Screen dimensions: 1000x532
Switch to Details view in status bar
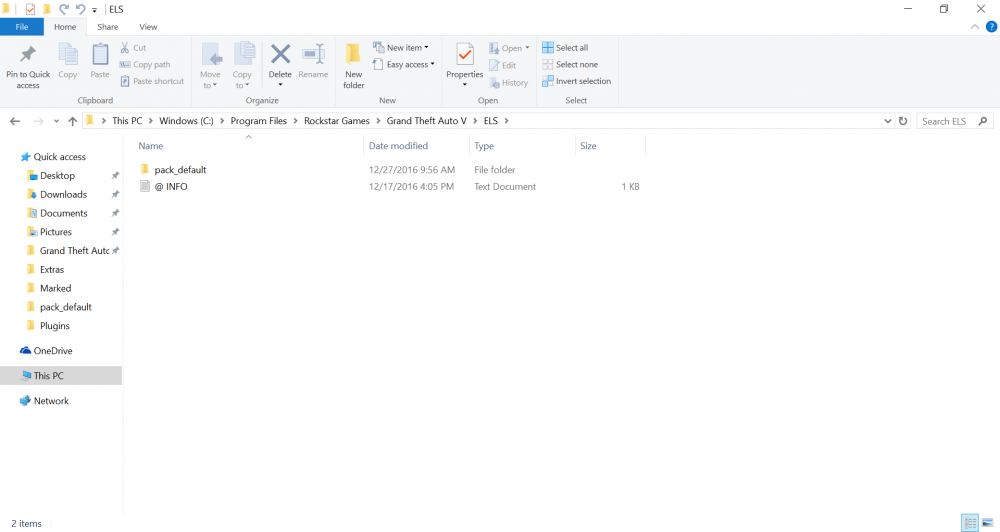970,523
